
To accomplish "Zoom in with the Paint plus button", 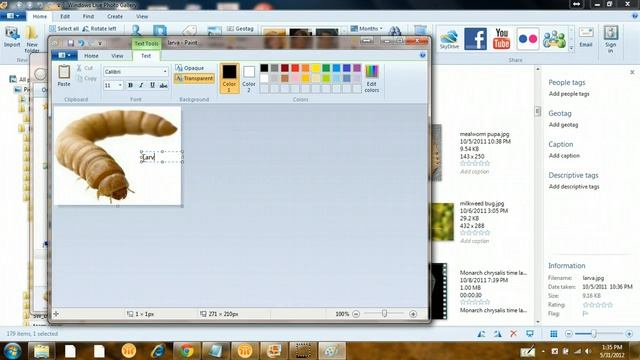I will (413, 314).
